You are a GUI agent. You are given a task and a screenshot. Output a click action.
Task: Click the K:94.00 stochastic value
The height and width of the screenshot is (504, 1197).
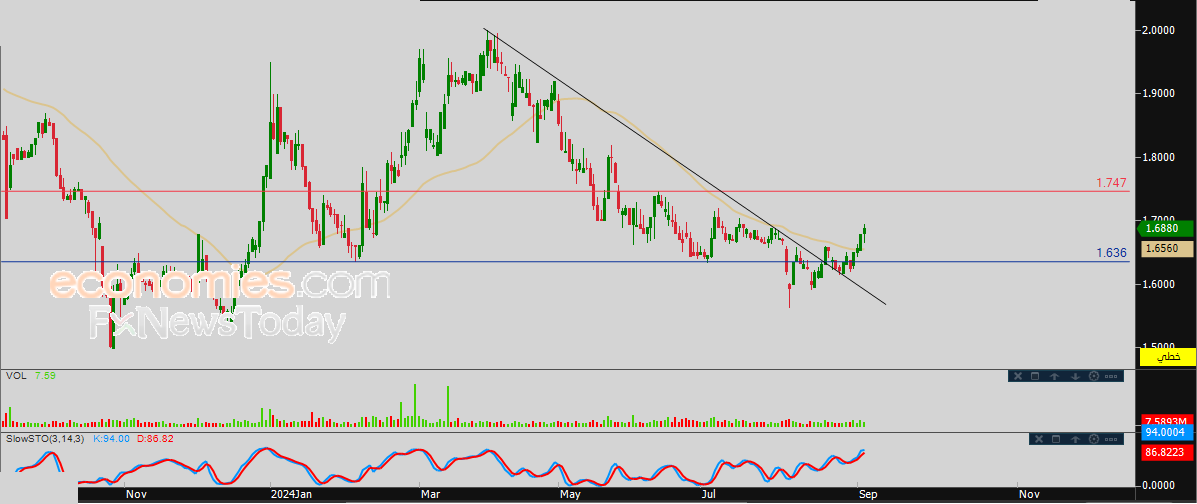point(111,439)
